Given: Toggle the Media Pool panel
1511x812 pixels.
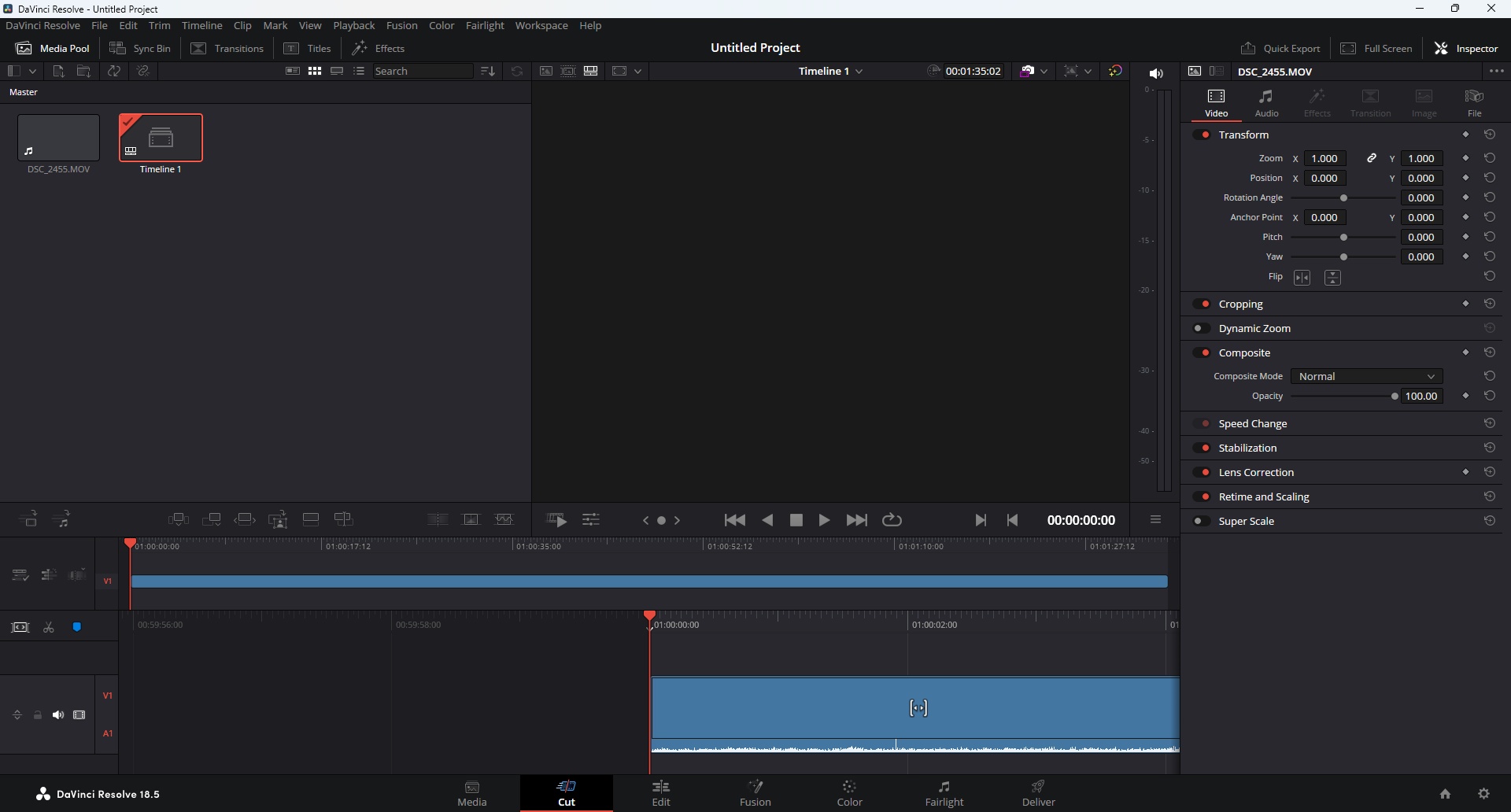Looking at the screenshot, I should [x=53, y=48].
